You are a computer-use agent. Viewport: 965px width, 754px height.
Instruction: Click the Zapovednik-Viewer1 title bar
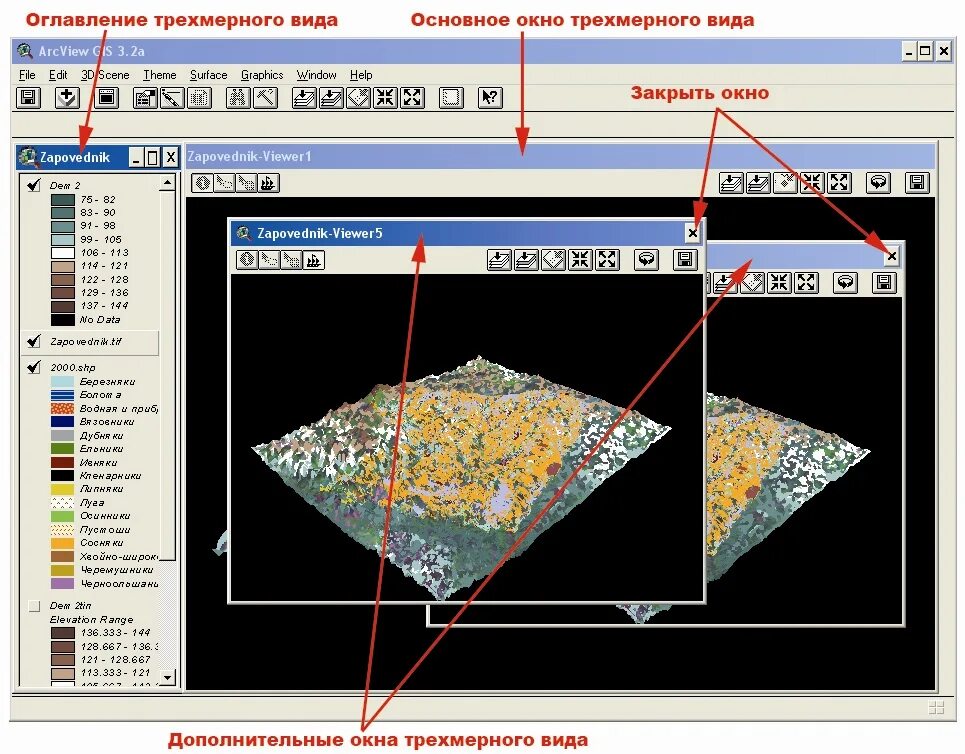[560, 156]
